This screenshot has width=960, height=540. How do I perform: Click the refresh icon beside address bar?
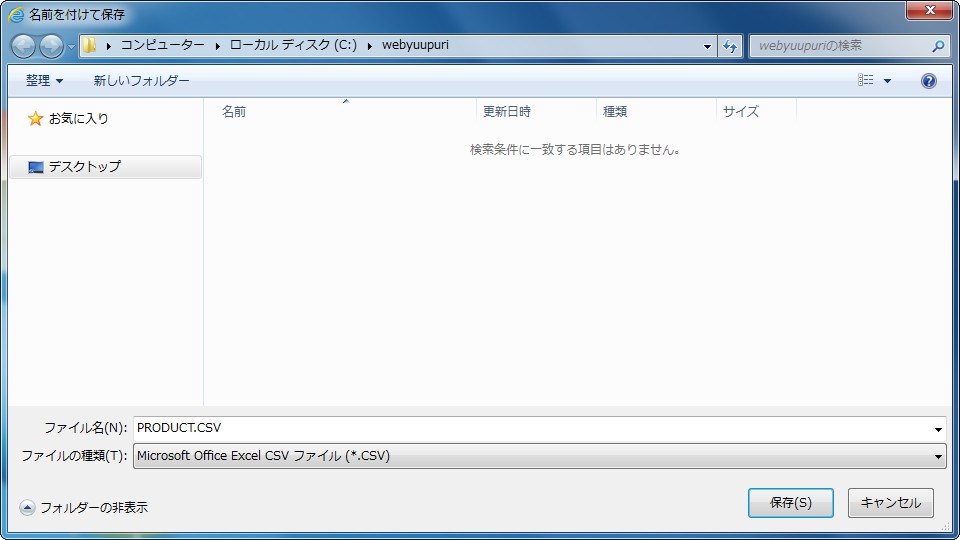730,46
